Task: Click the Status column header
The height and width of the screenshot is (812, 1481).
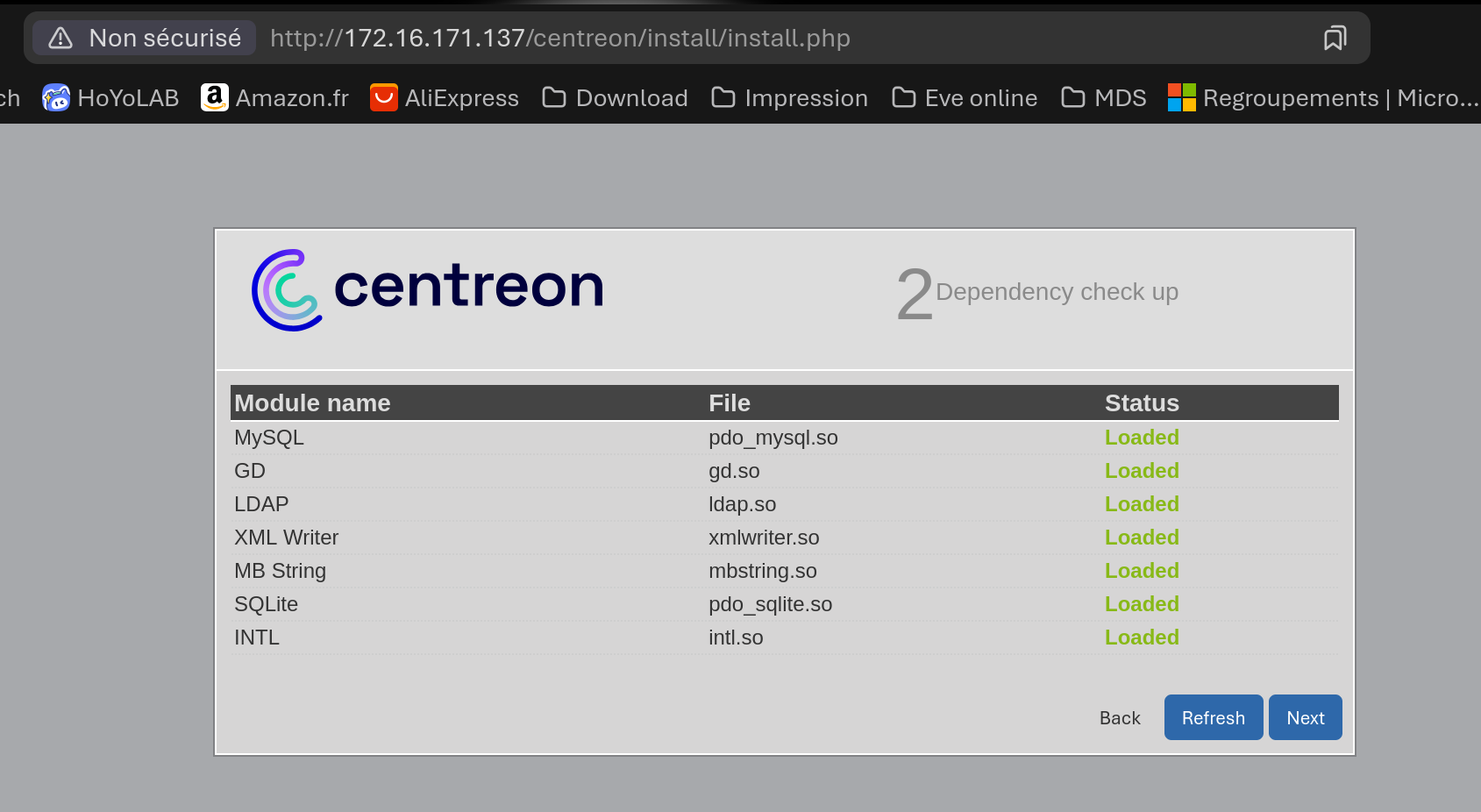Action: (1142, 403)
